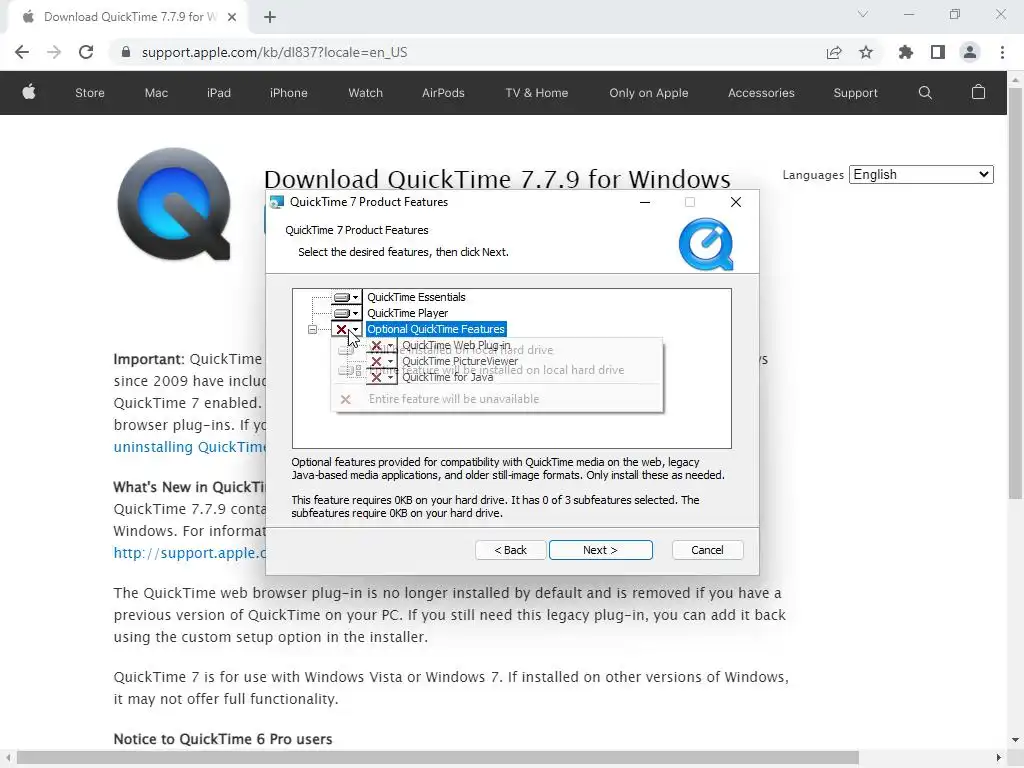Open the shopping bag icon
The height and width of the screenshot is (768, 1024).
[x=978, y=92]
